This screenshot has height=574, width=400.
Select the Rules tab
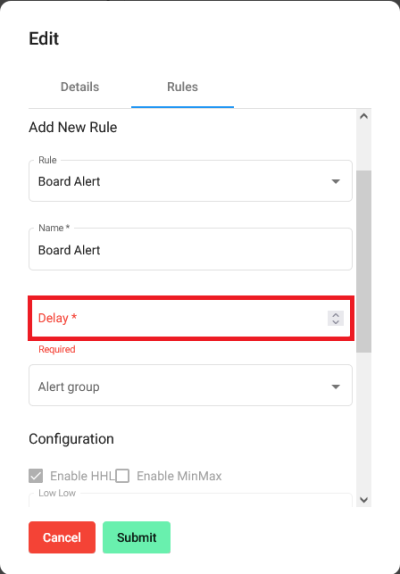click(x=183, y=87)
